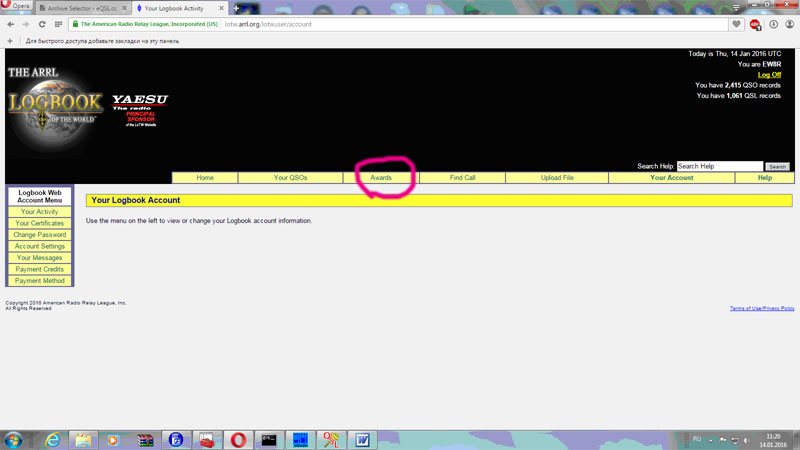Click the Search Help input field
This screenshot has width=800, height=450.
click(719, 166)
